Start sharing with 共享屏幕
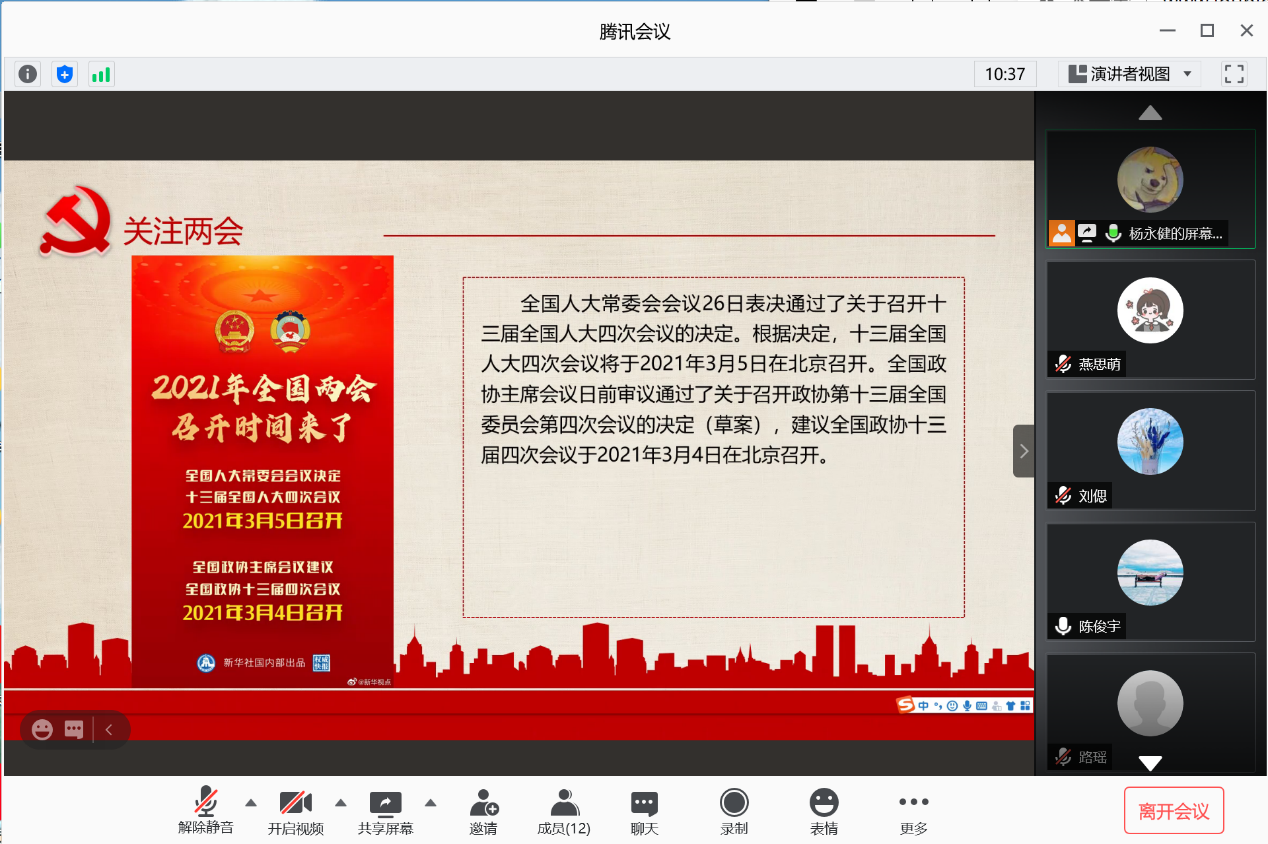 click(x=386, y=811)
